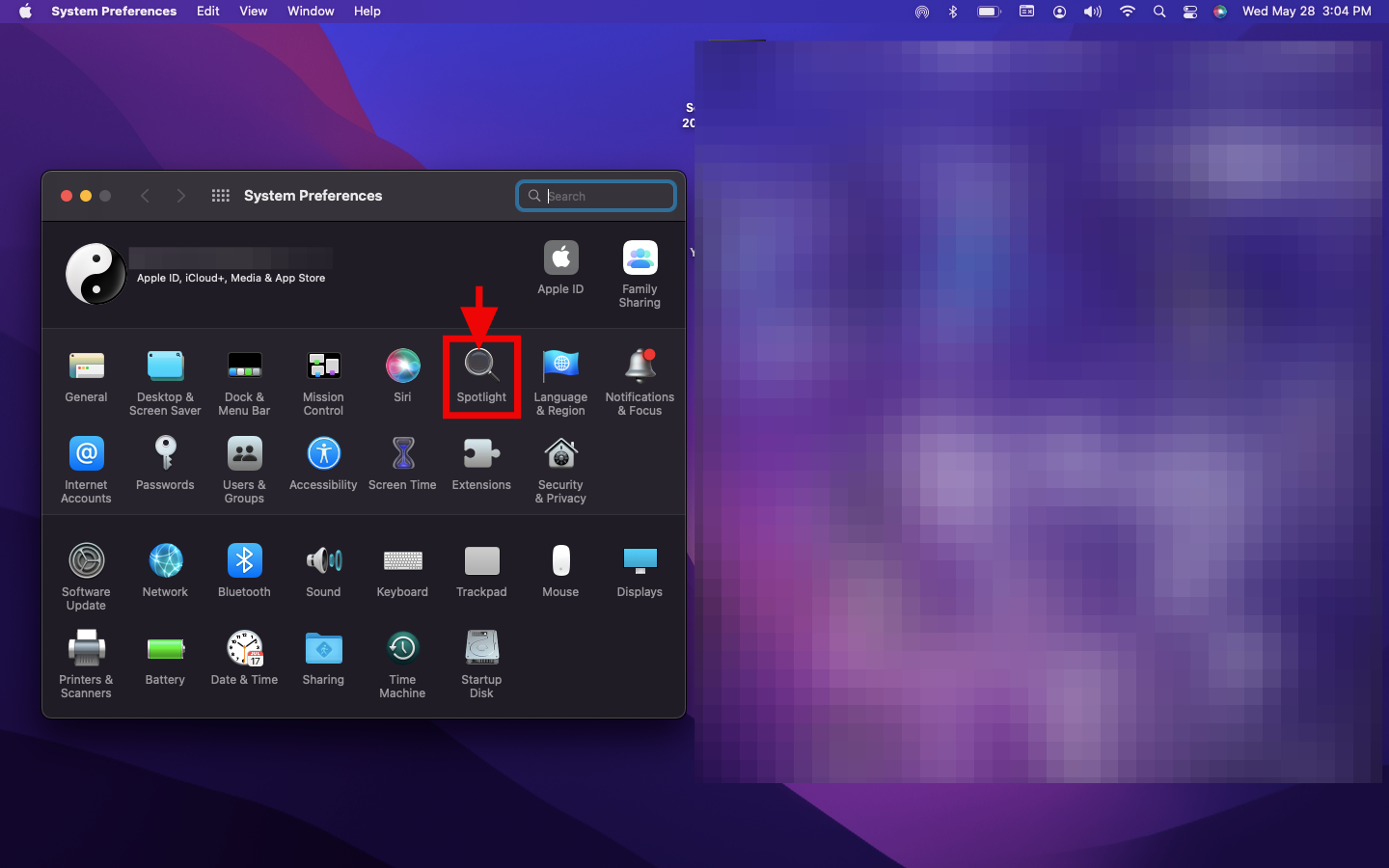Open Mouse settings pane
The width and height of the screenshot is (1389, 868).
[560, 572]
